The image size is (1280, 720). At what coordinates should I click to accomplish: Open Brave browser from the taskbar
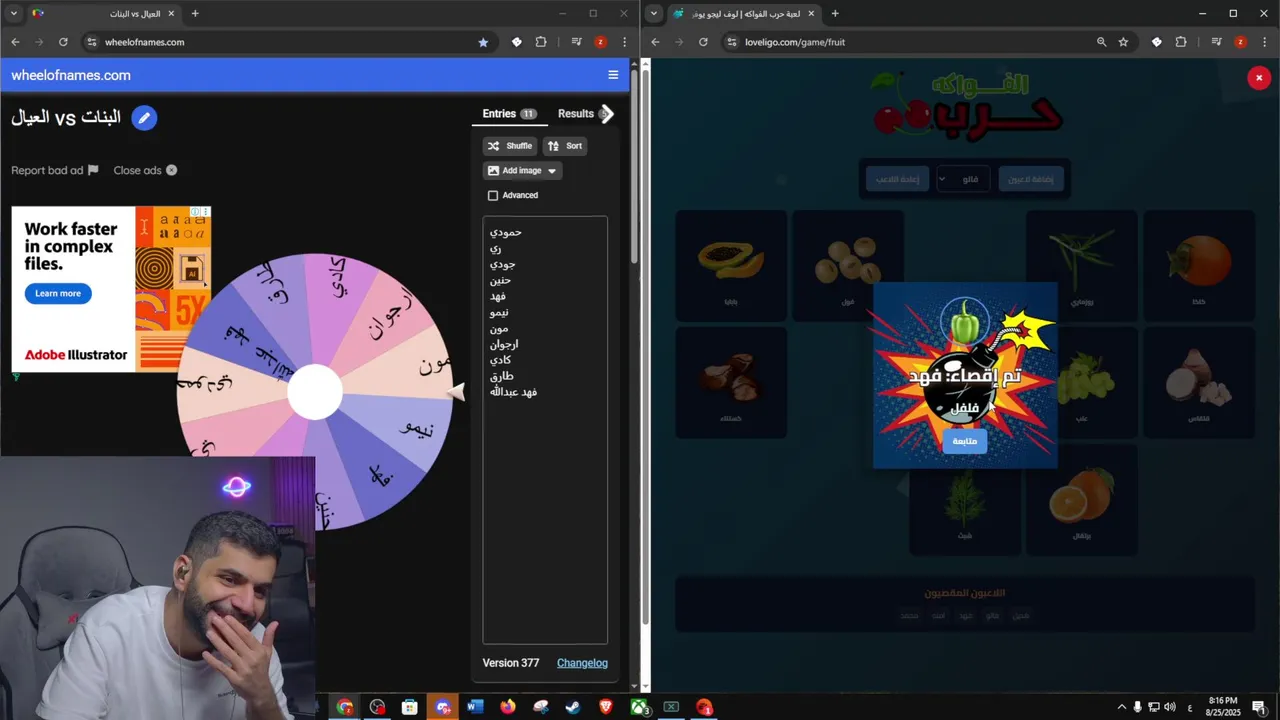606,707
